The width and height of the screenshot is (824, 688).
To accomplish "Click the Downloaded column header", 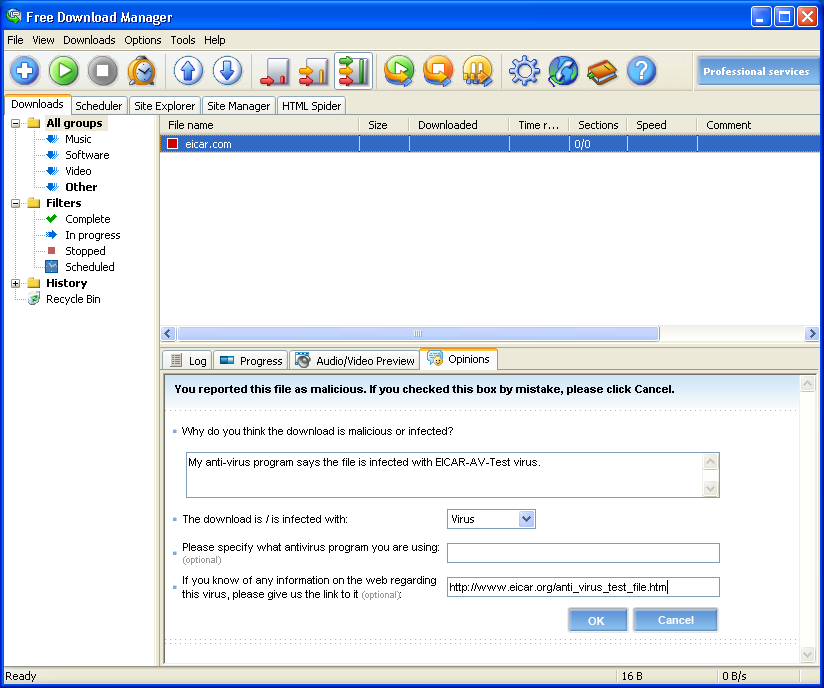I will (x=459, y=125).
